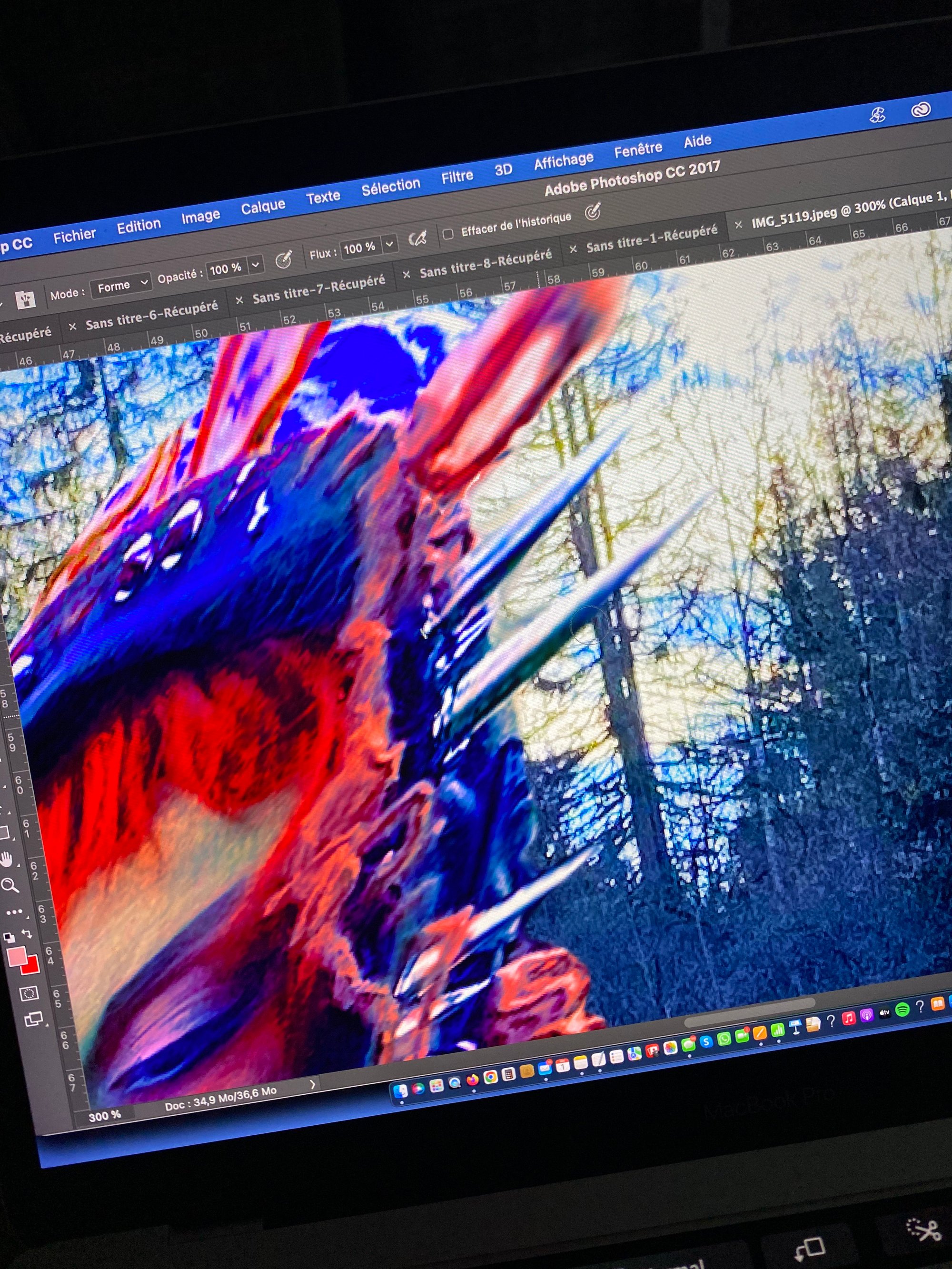Open FaceTime from the Dock

(742, 1035)
